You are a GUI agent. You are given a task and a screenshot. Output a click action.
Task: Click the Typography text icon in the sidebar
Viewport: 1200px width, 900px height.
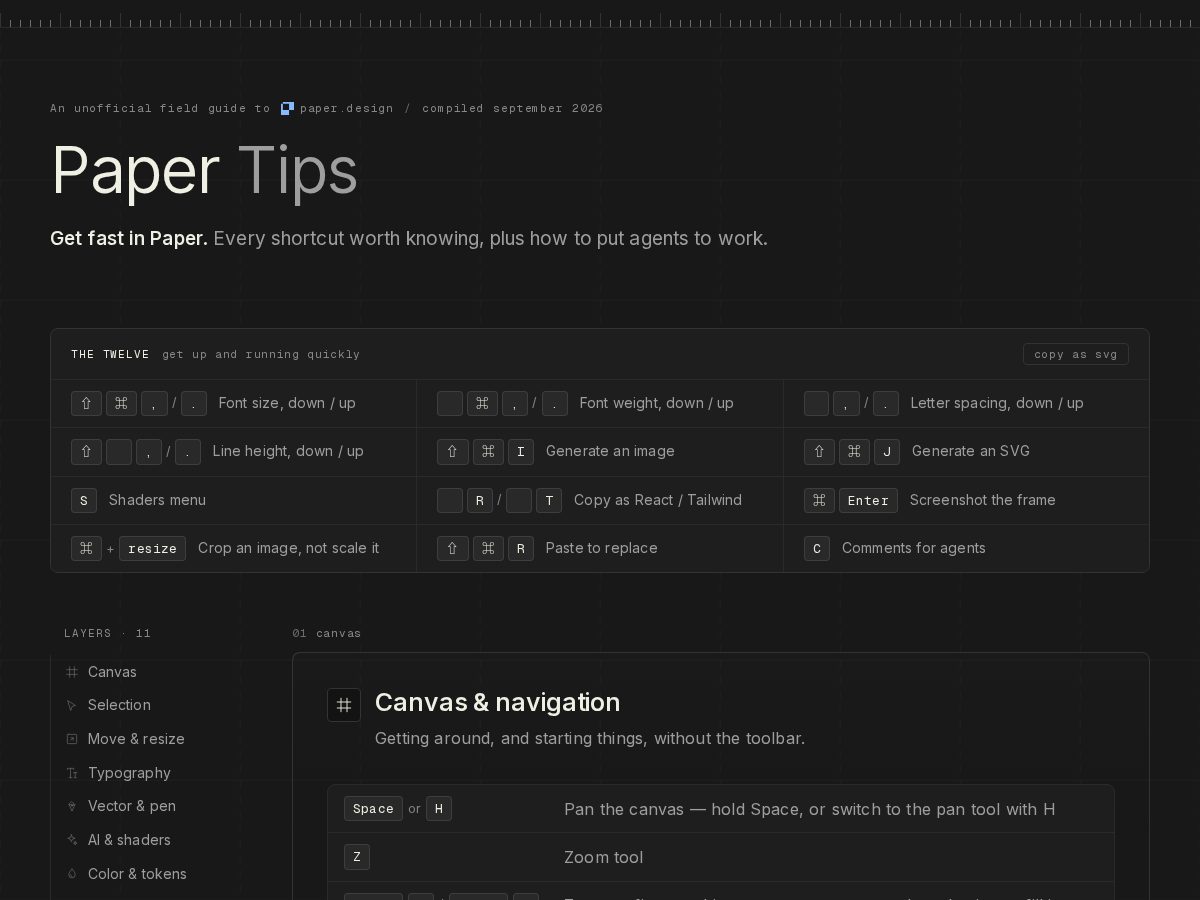[72, 773]
